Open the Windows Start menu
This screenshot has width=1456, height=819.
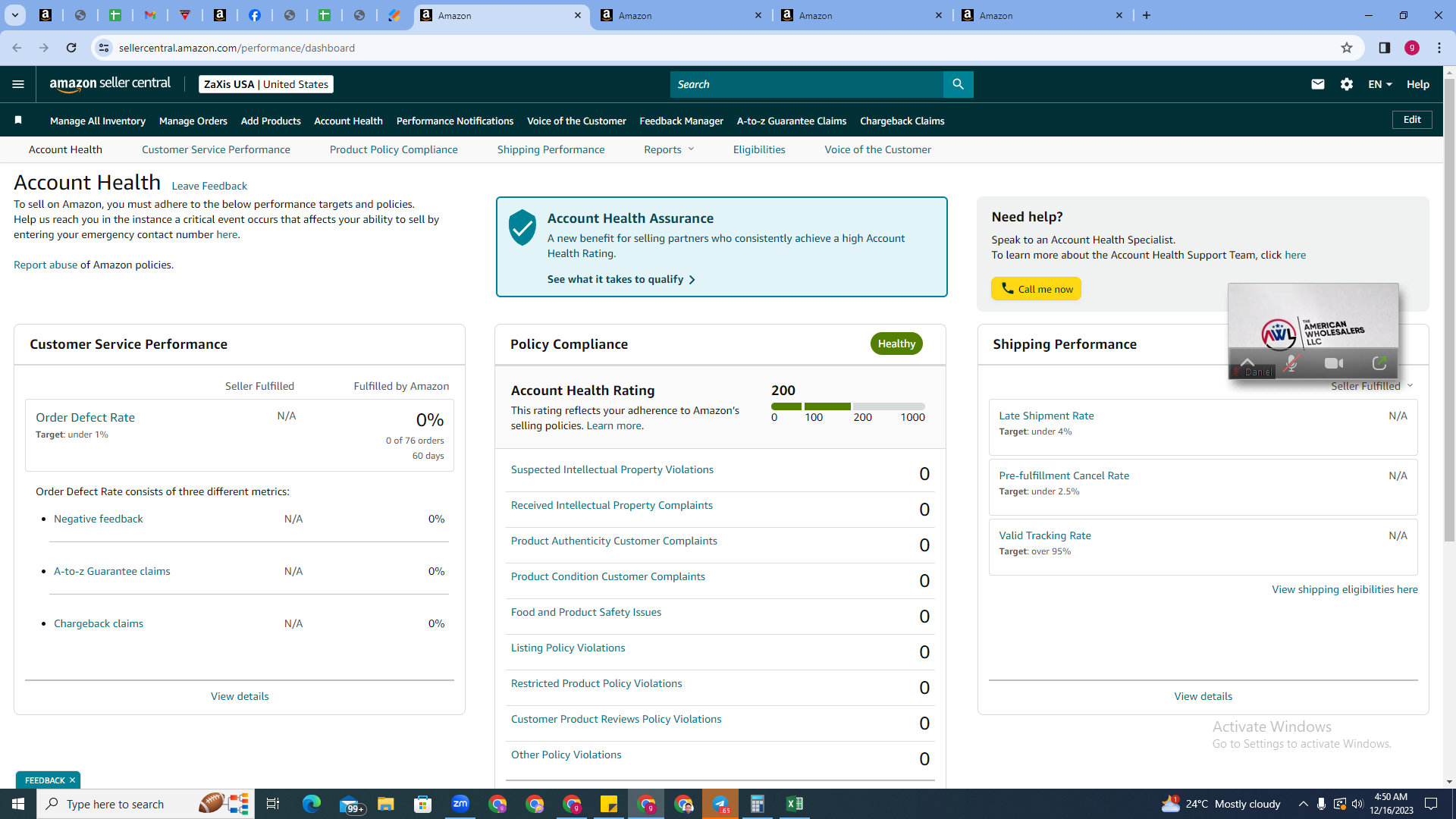coord(18,804)
